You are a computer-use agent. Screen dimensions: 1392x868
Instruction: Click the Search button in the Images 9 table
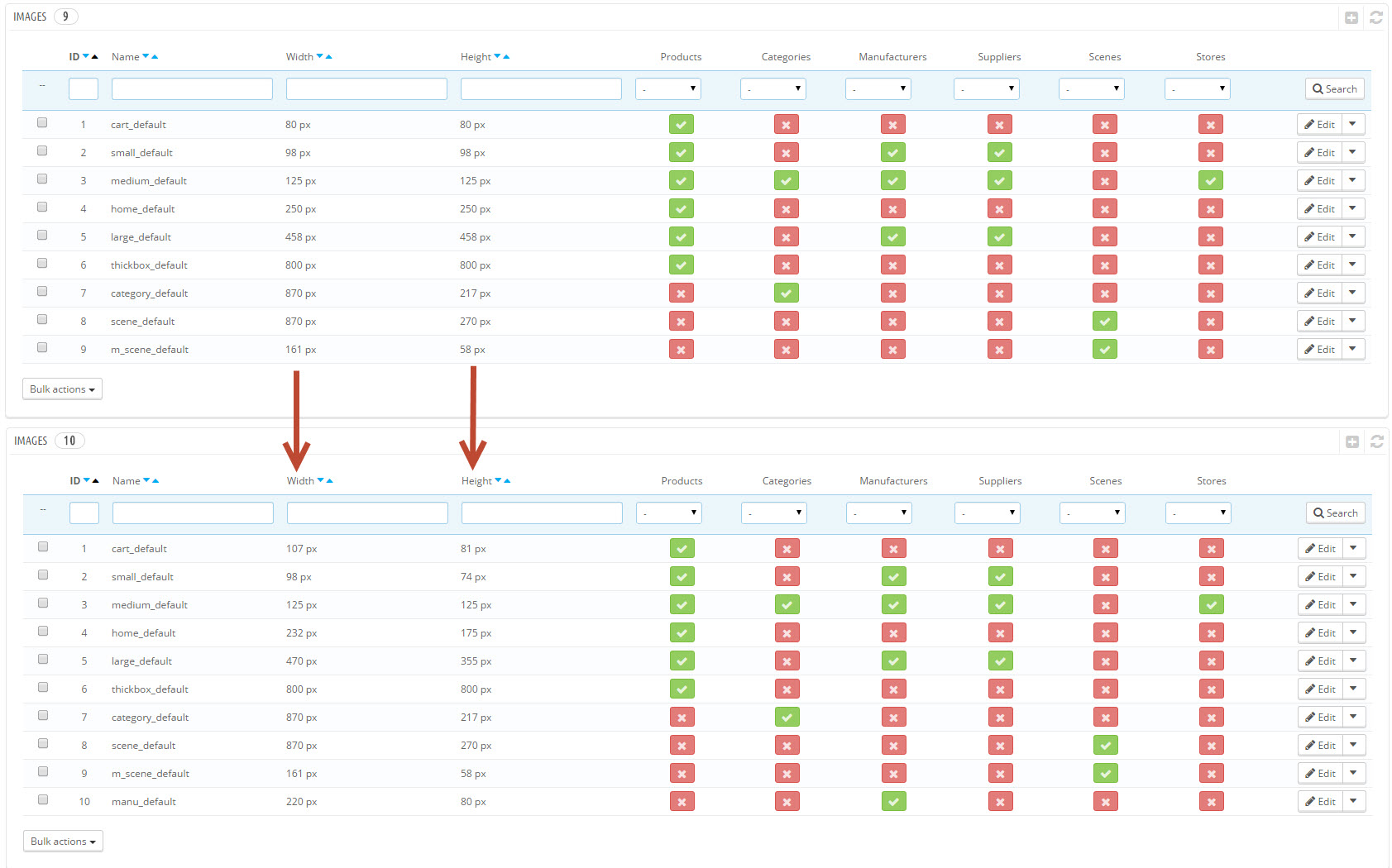[1334, 88]
